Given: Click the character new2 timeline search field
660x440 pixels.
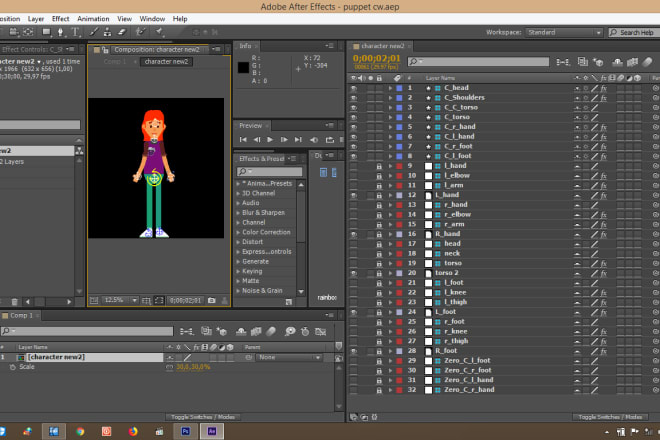Looking at the screenshot, I should [x=478, y=62].
